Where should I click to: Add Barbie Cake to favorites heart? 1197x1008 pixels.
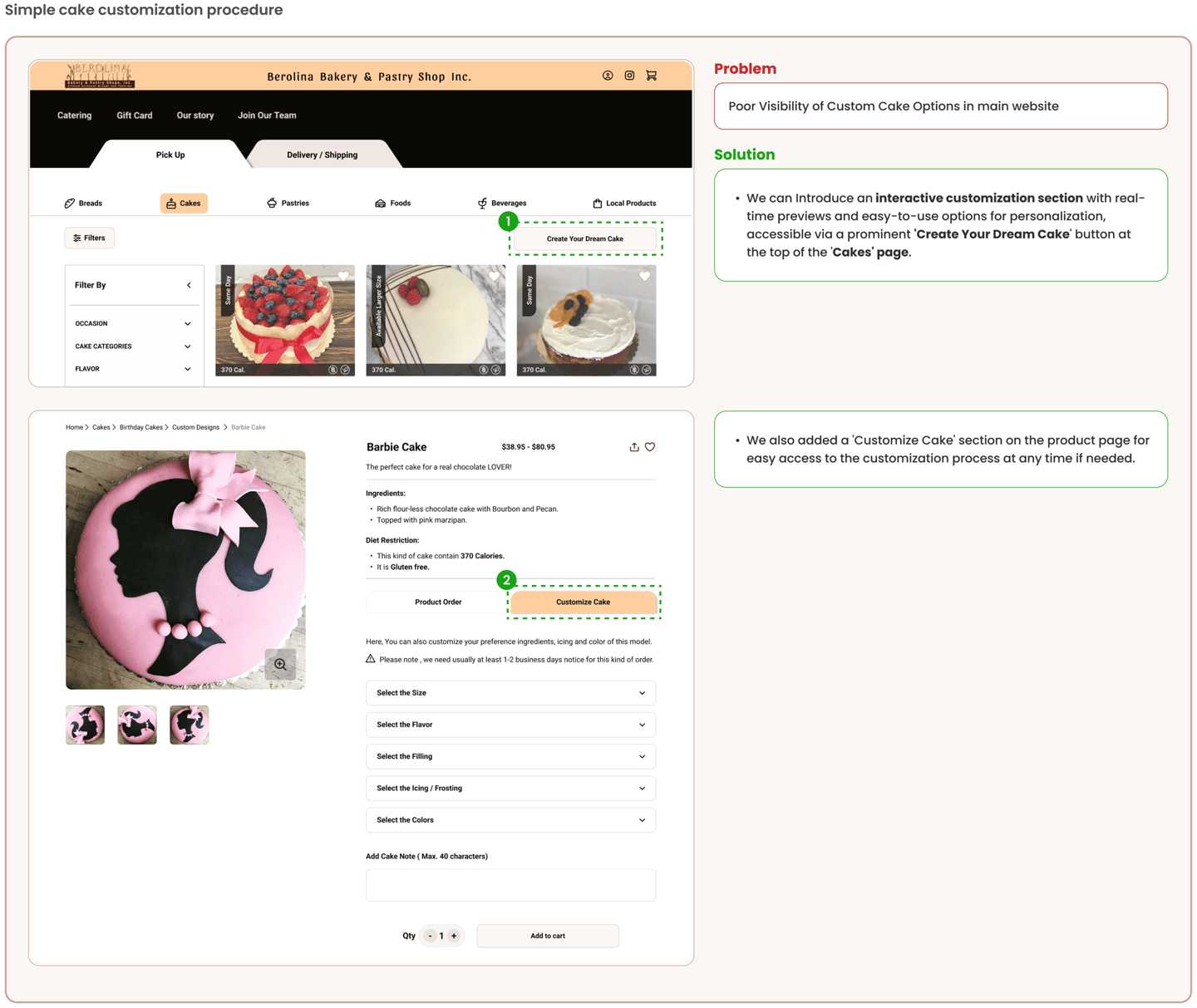(650, 447)
